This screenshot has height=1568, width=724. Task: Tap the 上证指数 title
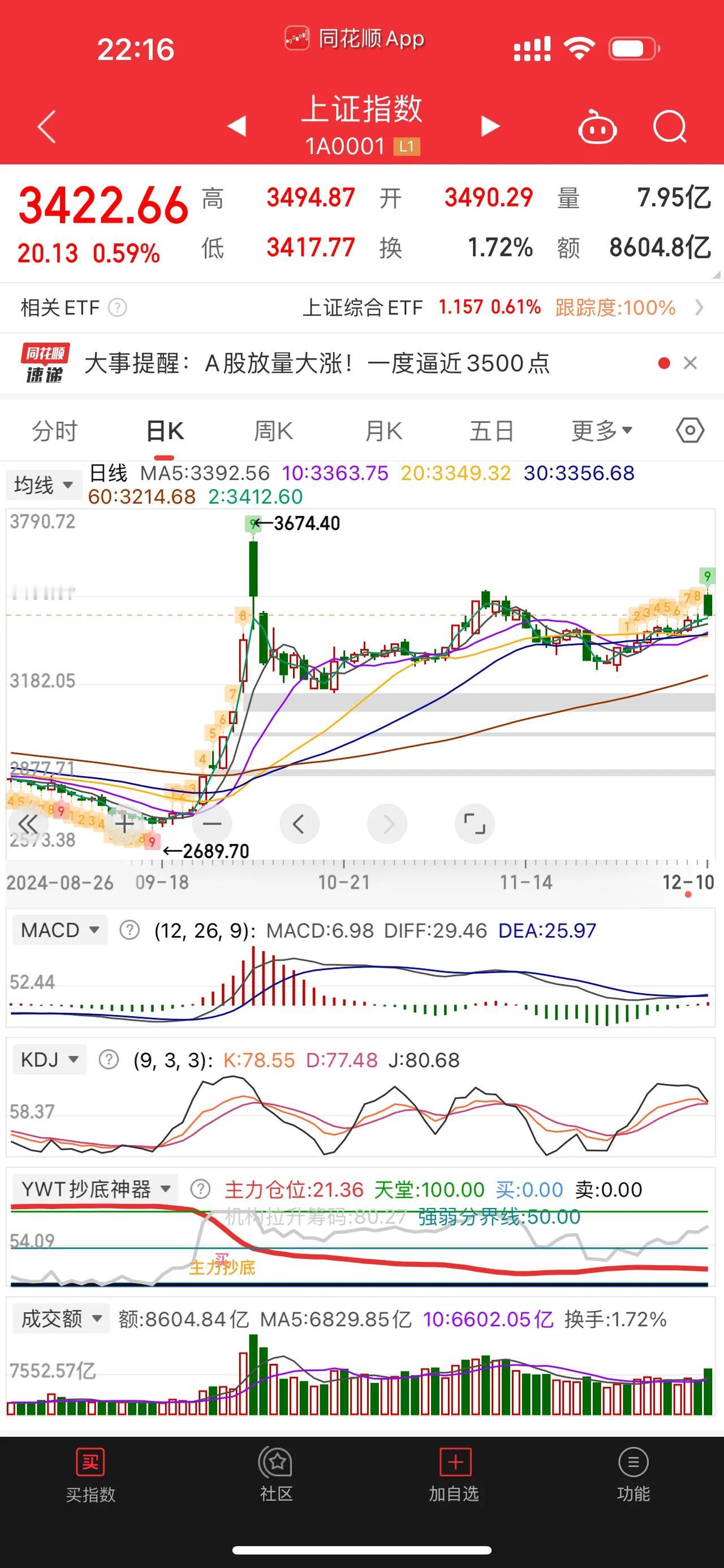click(x=363, y=109)
